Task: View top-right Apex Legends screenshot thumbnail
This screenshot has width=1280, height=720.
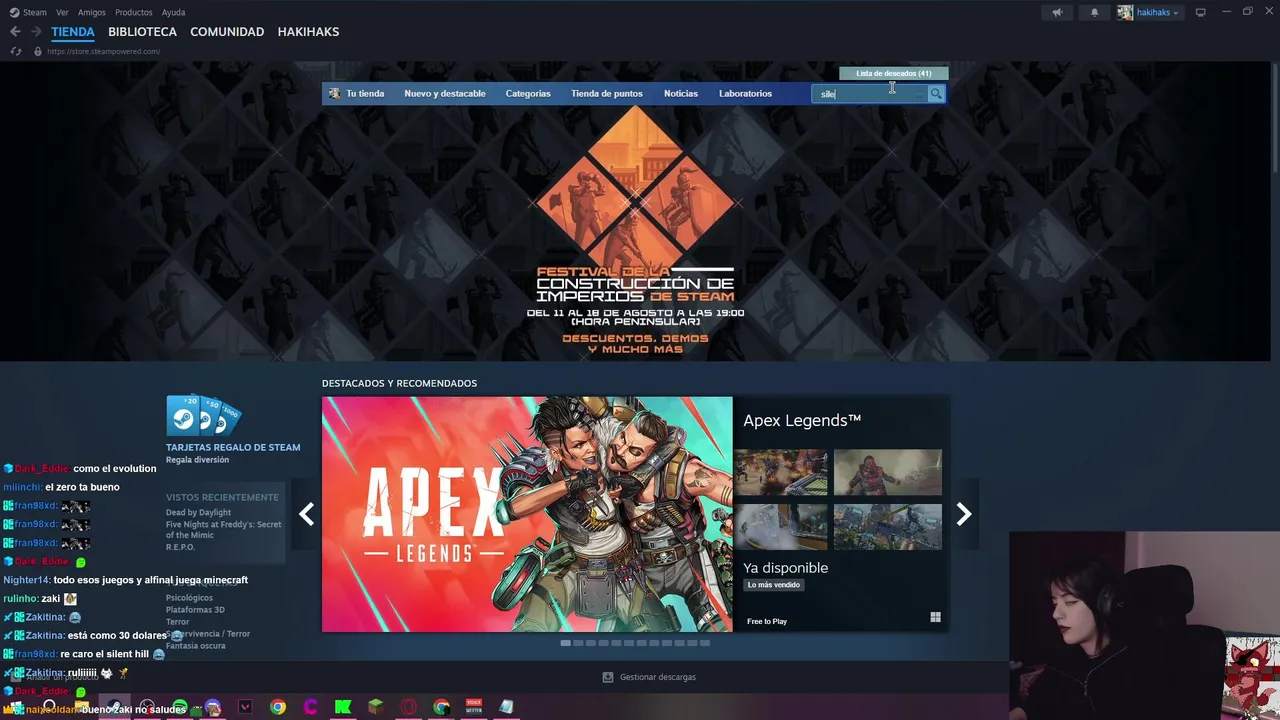Action: 888,472
